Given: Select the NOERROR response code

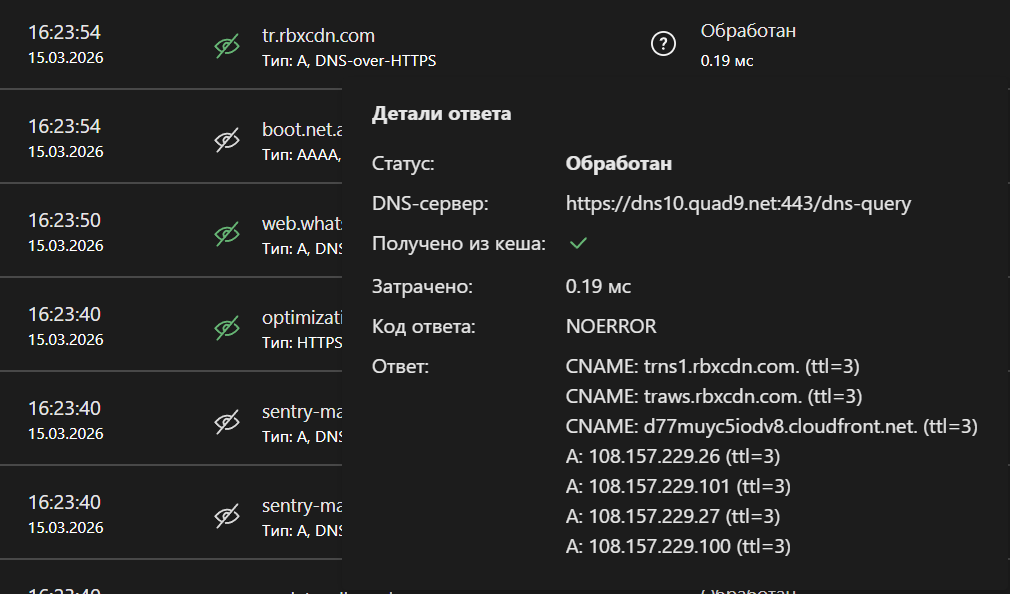Looking at the screenshot, I should click(611, 327).
